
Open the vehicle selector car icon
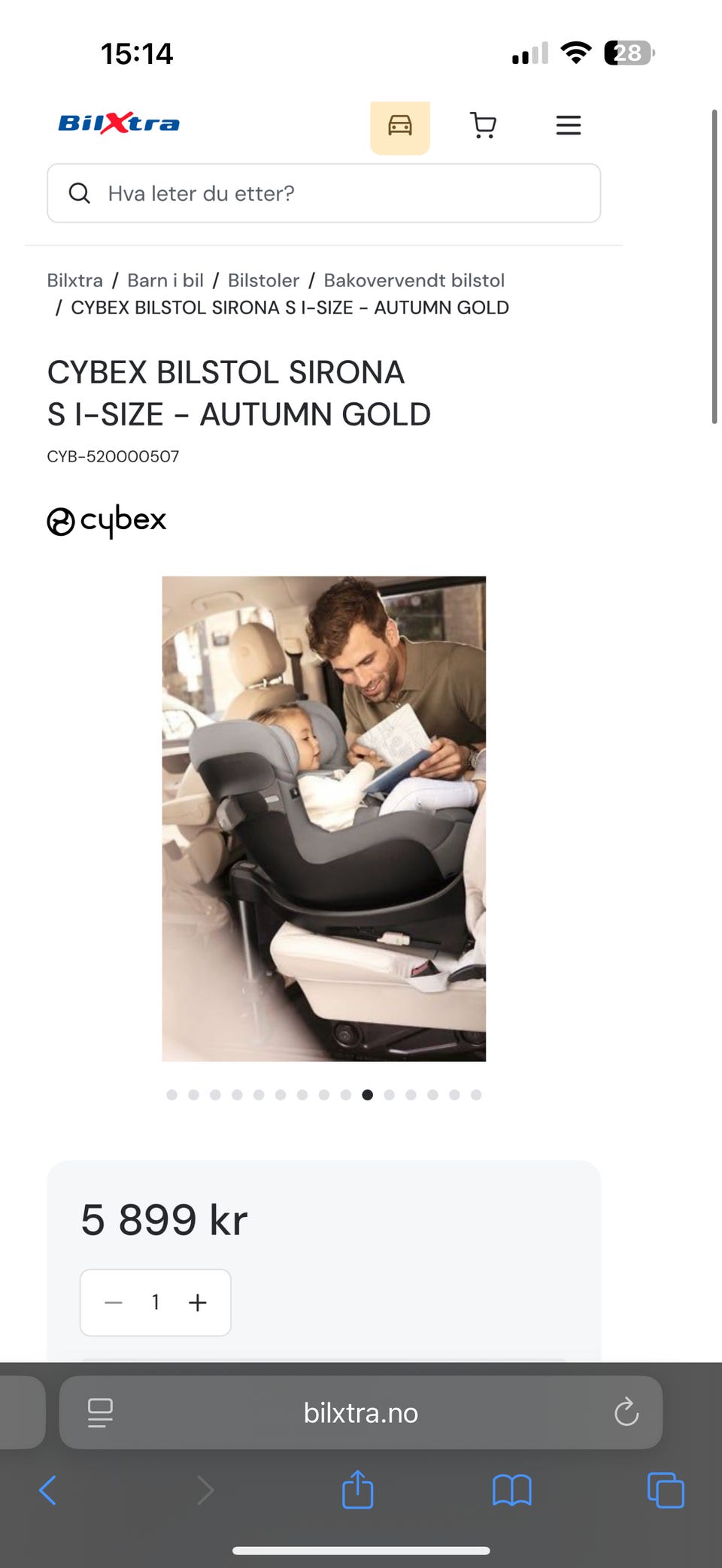click(400, 126)
